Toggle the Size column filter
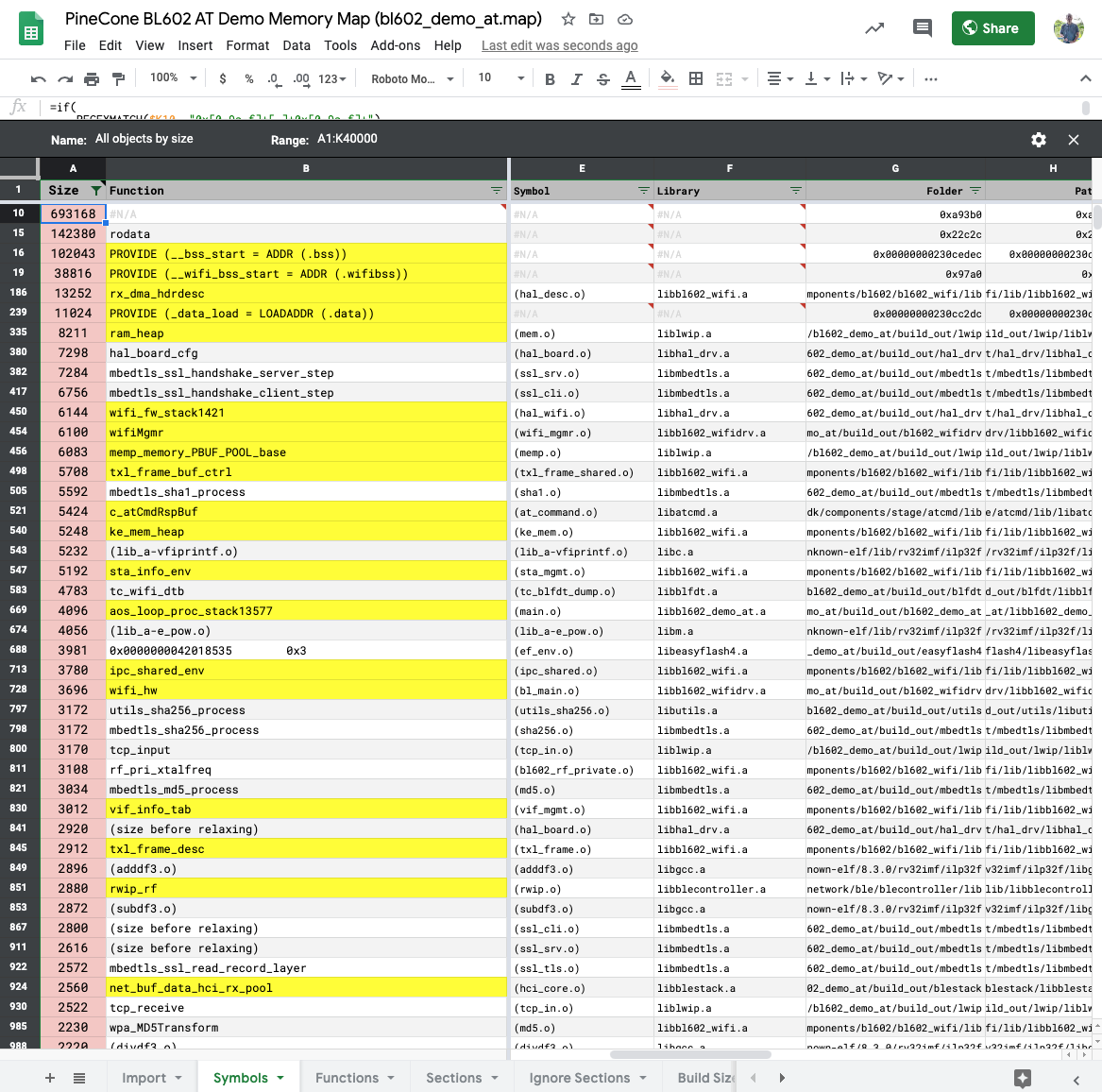1102x1092 pixels. (96, 191)
